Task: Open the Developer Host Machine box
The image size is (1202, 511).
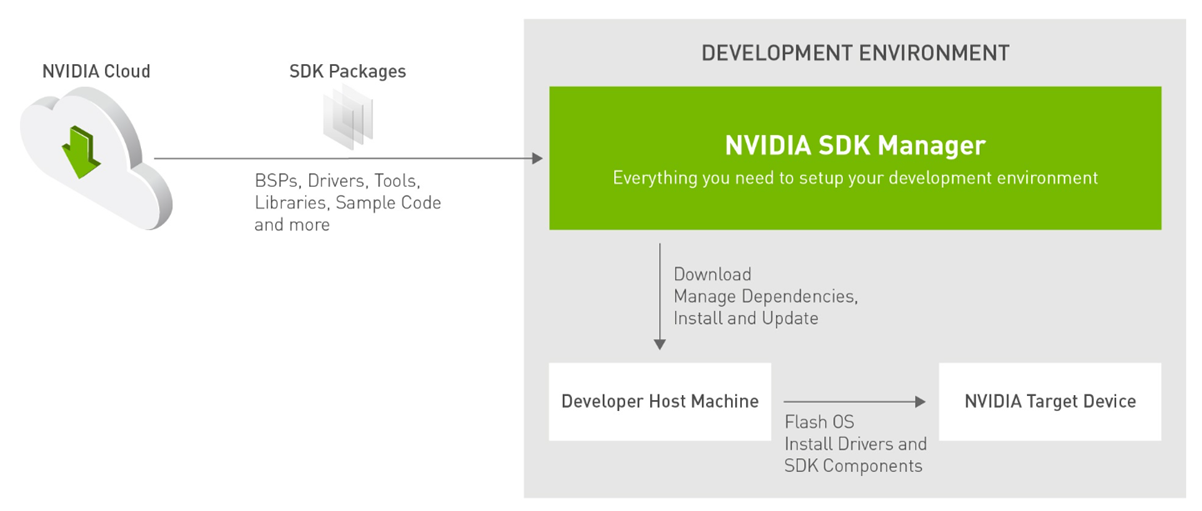Action: tap(659, 402)
